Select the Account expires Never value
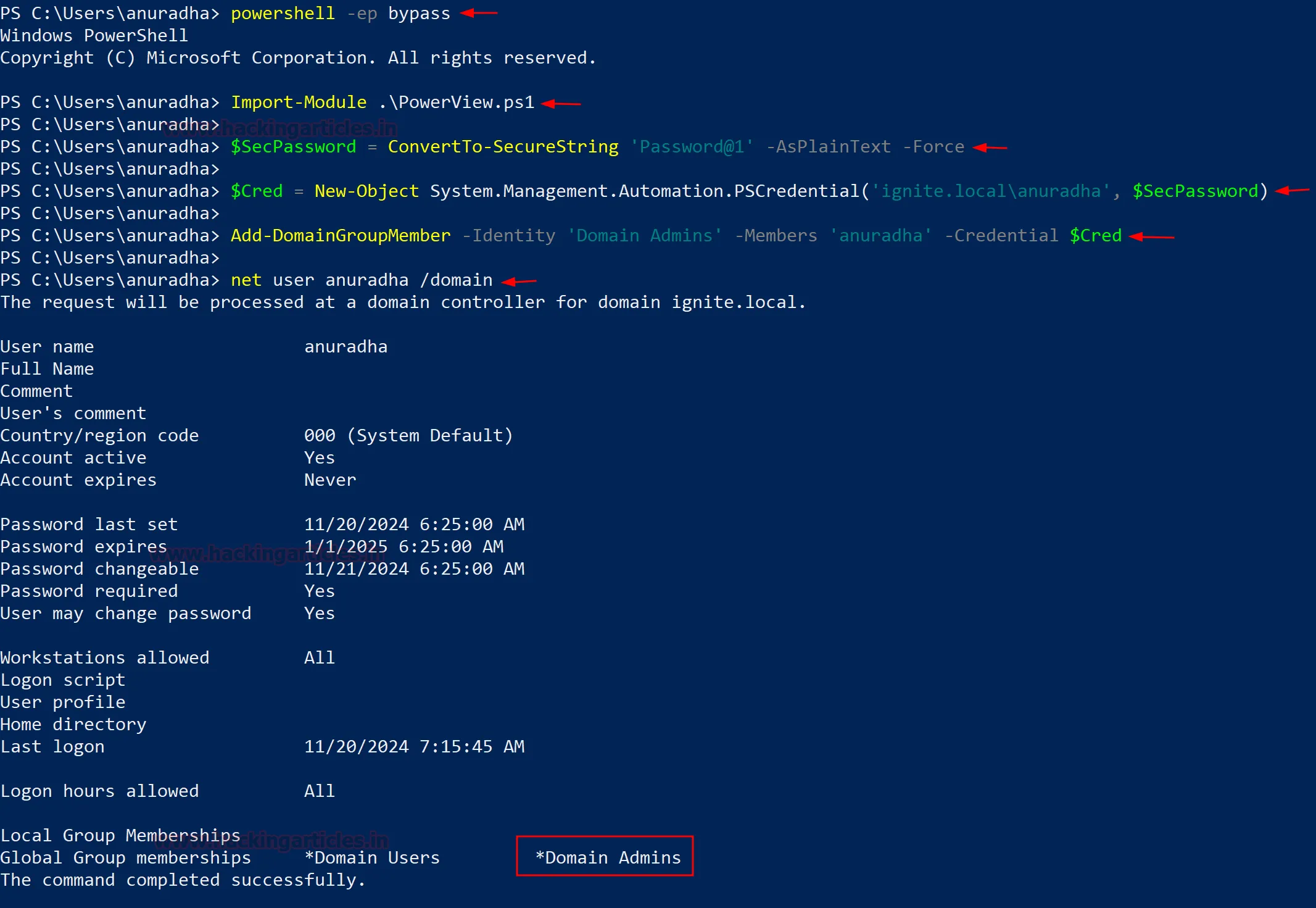Image resolution: width=1316 pixels, height=908 pixels. 329,480
